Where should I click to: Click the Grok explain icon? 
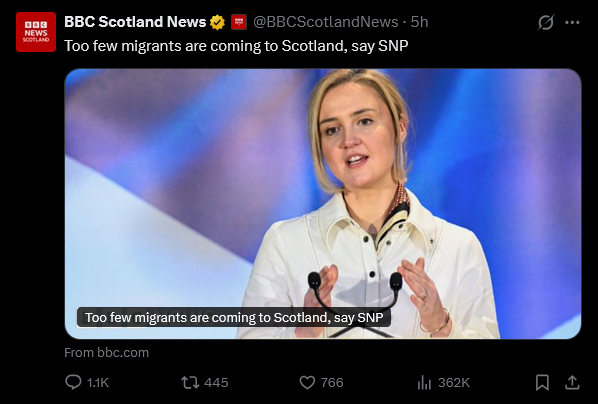coord(546,22)
